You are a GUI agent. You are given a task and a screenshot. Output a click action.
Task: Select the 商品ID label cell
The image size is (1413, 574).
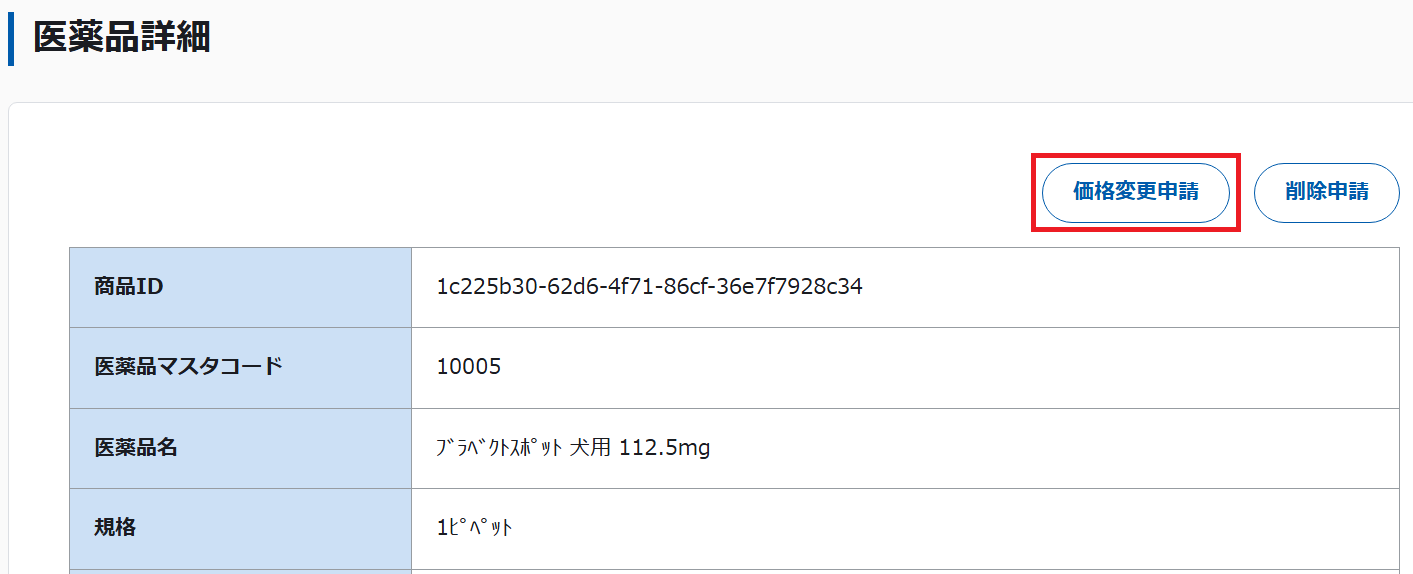coord(240,287)
